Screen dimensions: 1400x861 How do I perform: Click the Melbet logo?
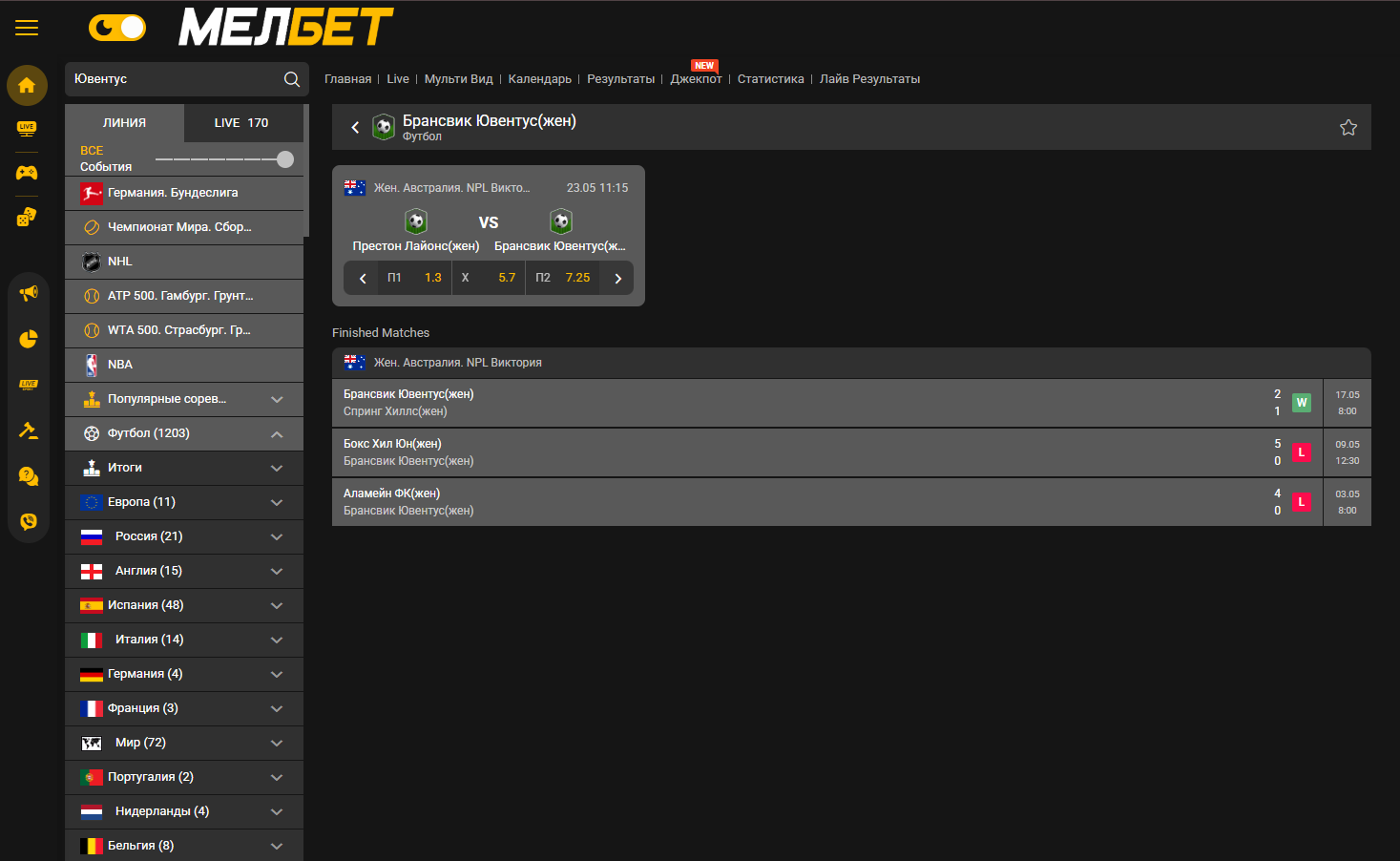(x=286, y=27)
